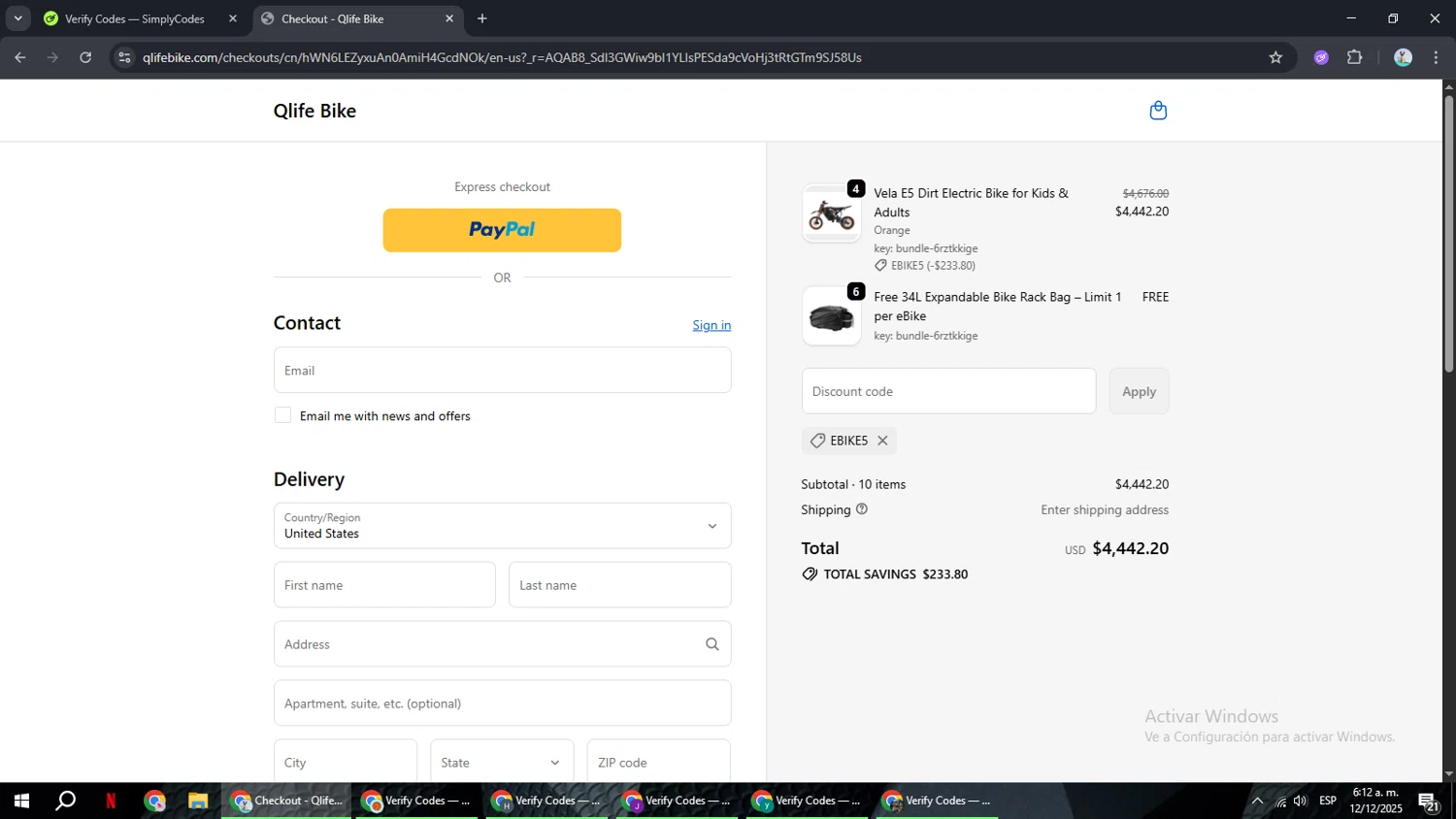View site information icon in address bar
The height and width of the screenshot is (819, 1456).
pyautogui.click(x=124, y=57)
